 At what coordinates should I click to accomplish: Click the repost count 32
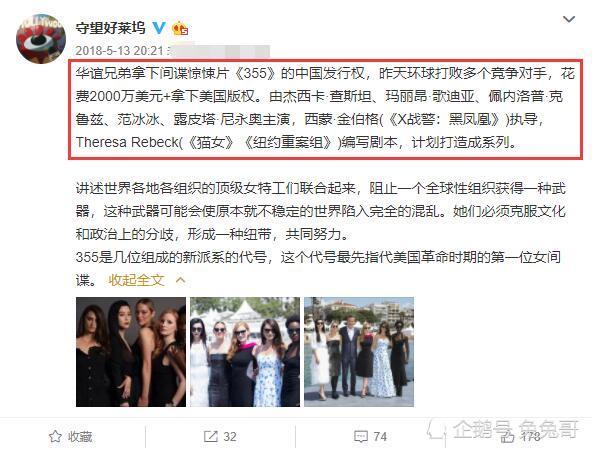click(230, 437)
